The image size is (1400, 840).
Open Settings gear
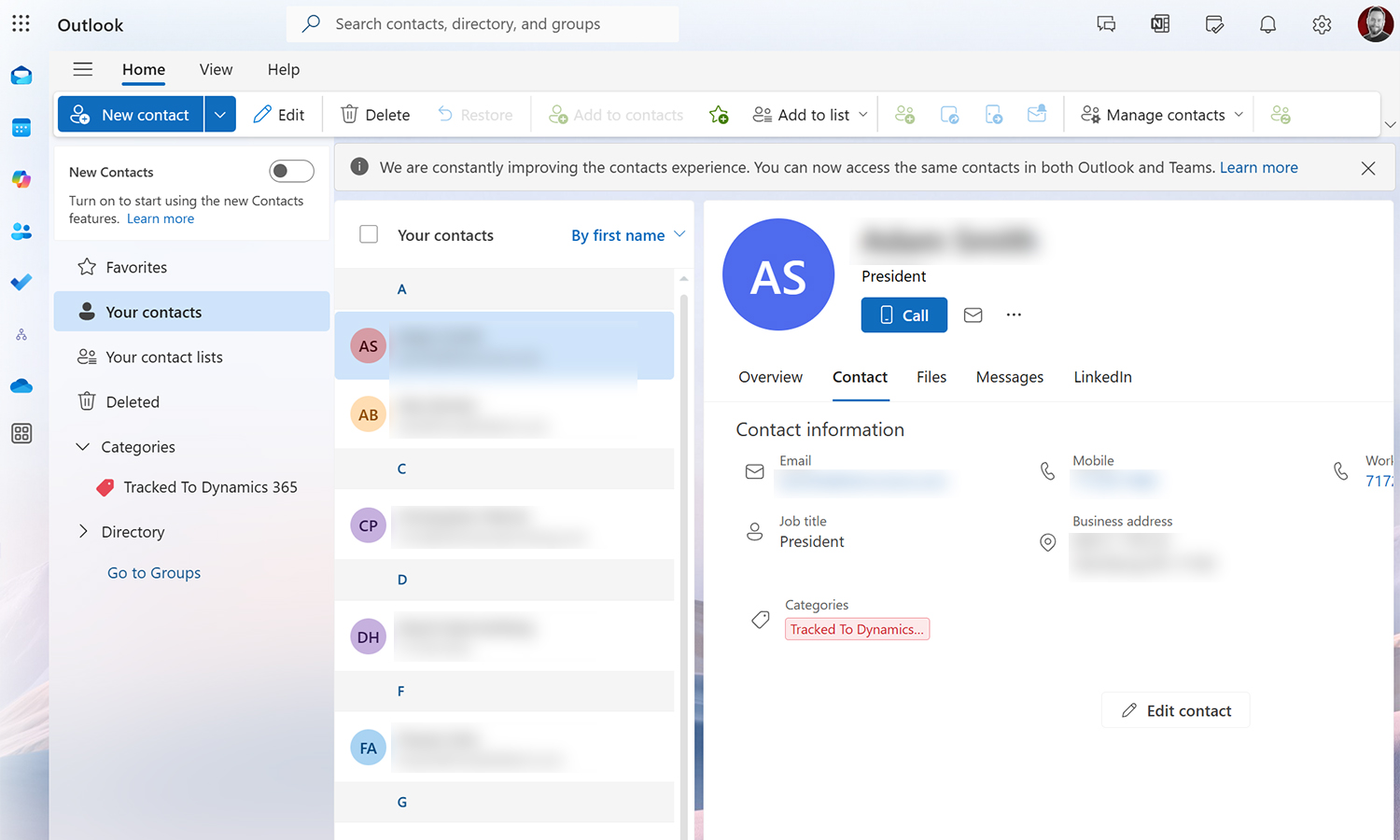[1322, 24]
